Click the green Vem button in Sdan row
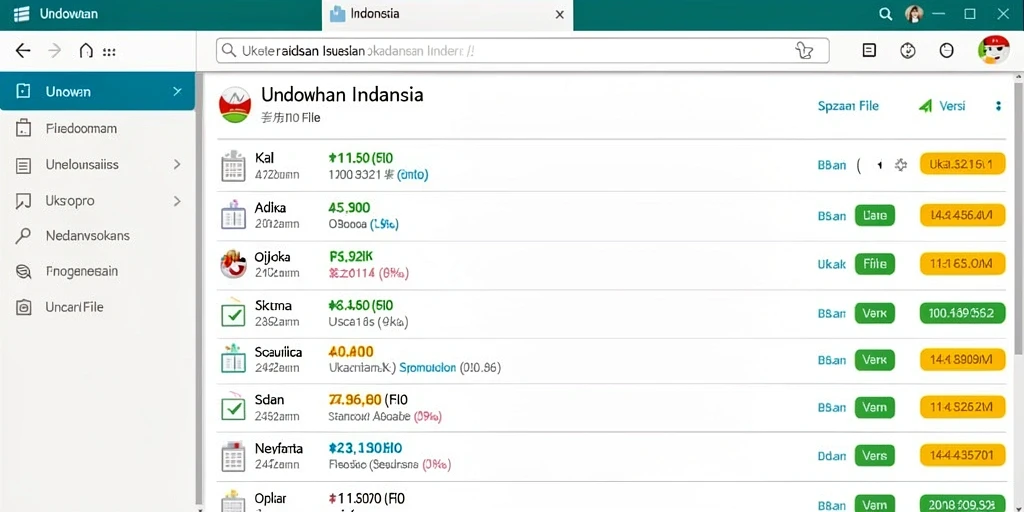 point(875,408)
